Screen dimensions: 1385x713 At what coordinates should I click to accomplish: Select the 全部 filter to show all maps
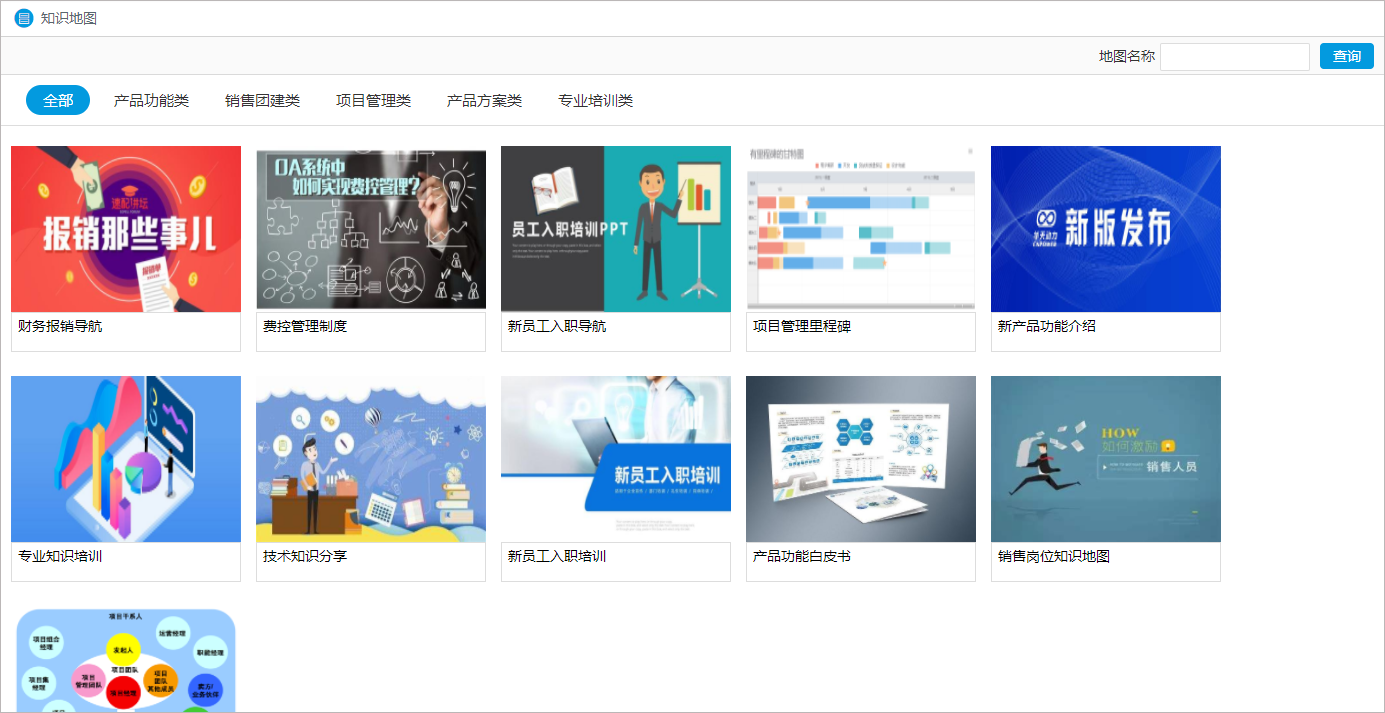(57, 100)
